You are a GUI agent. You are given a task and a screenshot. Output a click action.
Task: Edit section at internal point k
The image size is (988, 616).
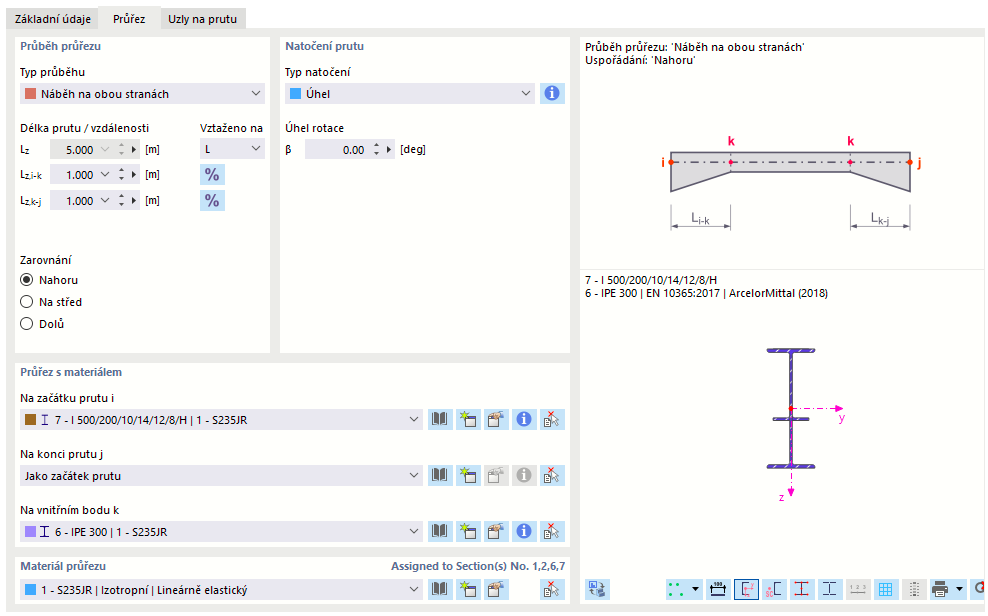tap(496, 532)
